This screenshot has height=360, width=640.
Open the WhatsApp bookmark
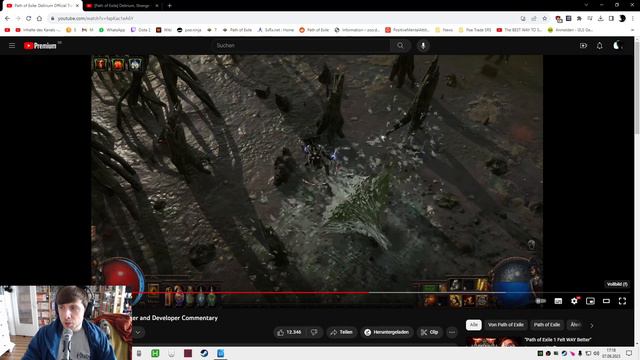(x=112, y=30)
